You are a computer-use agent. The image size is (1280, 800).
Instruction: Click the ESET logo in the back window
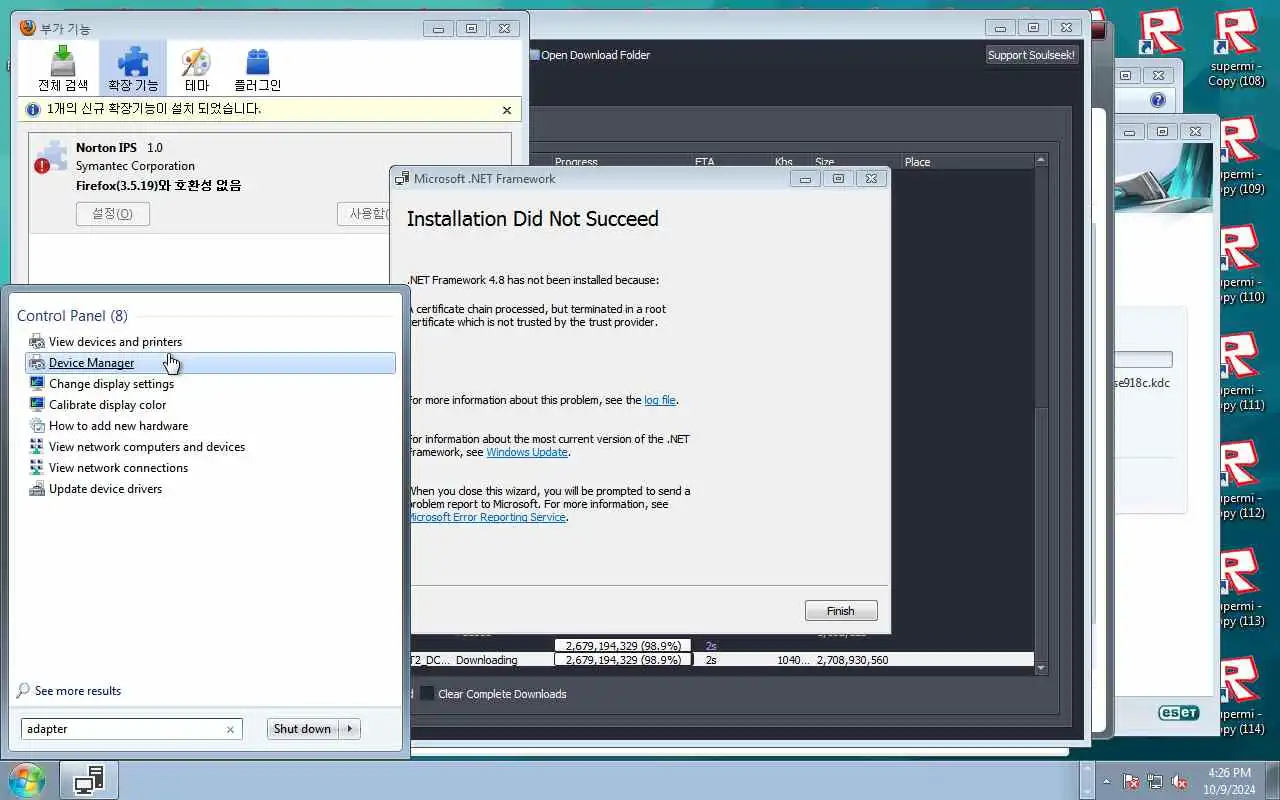click(1178, 713)
